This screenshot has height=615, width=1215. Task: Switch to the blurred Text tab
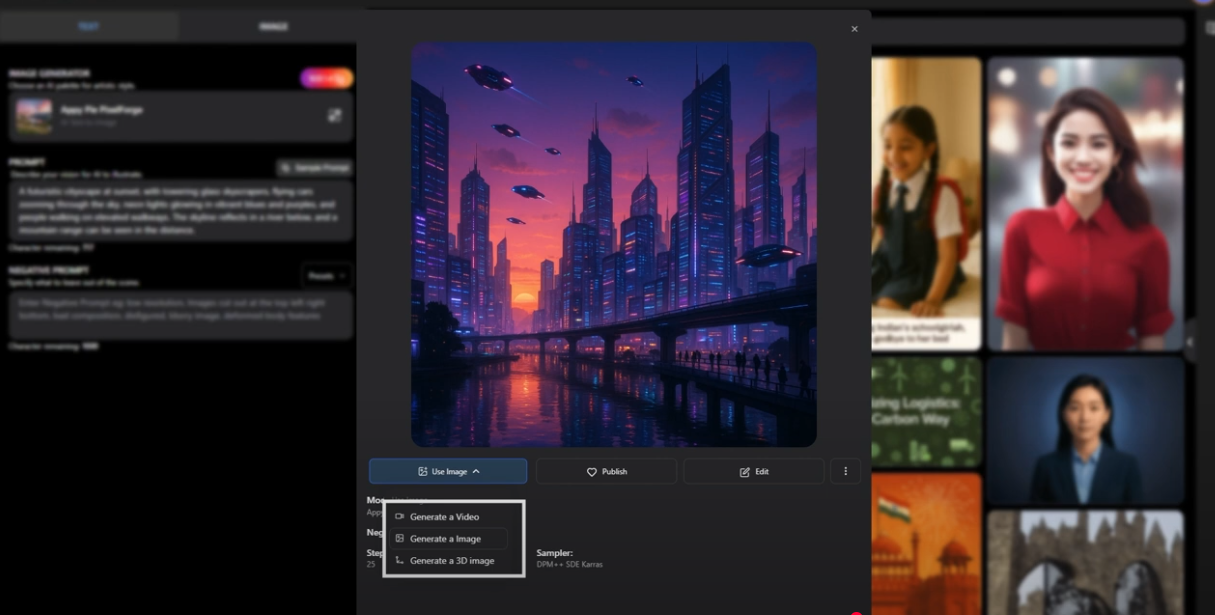[89, 26]
